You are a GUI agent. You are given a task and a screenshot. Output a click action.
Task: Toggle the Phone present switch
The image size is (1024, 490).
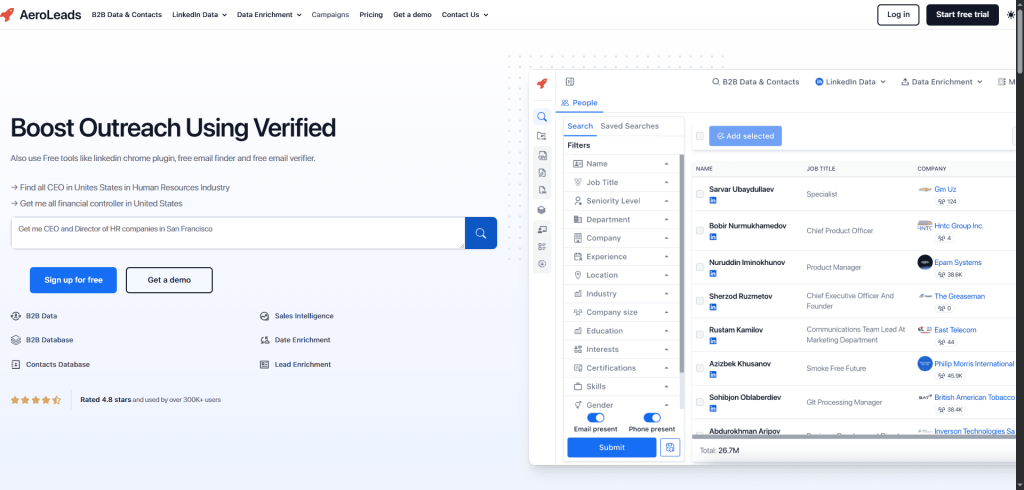coord(652,417)
